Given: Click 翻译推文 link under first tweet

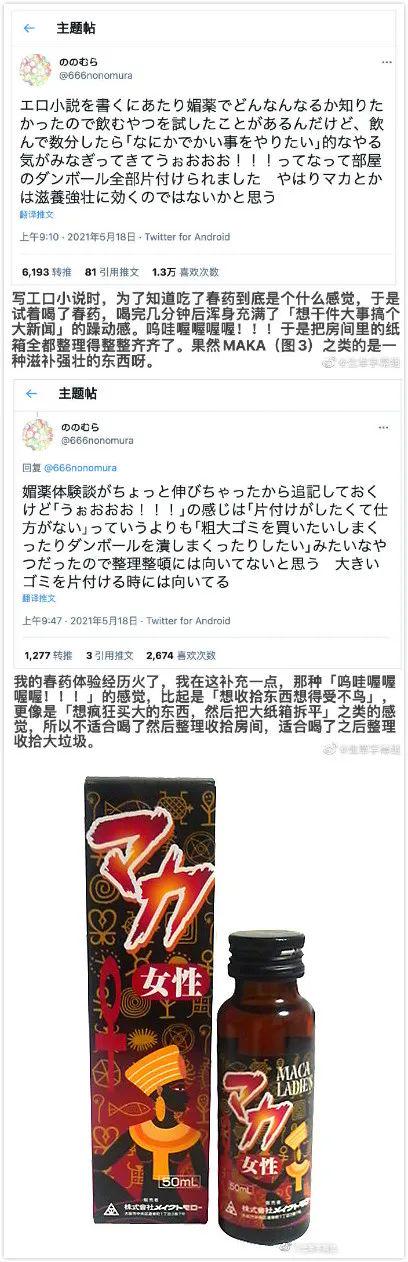Looking at the screenshot, I should point(37,214).
